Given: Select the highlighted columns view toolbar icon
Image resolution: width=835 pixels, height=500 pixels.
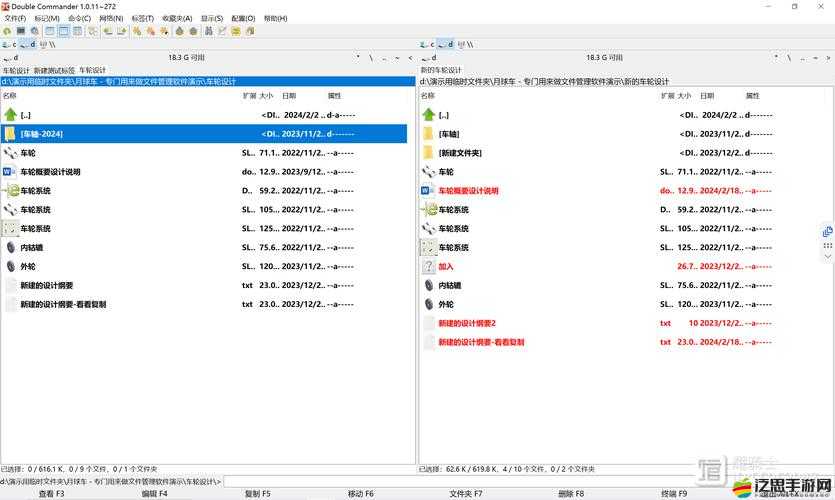Looking at the screenshot, I should [x=64, y=31].
